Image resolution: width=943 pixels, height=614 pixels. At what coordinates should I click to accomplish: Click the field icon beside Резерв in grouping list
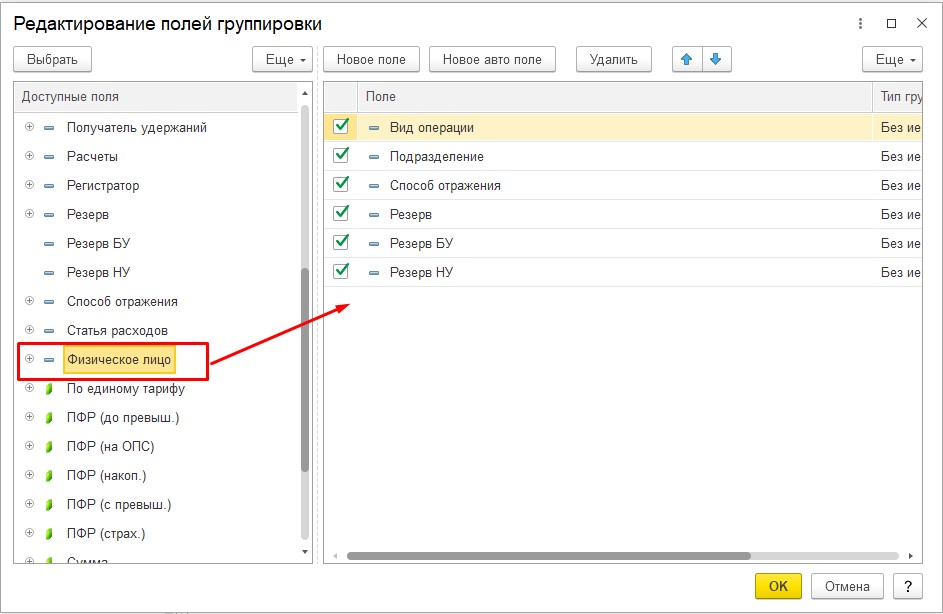coord(373,215)
